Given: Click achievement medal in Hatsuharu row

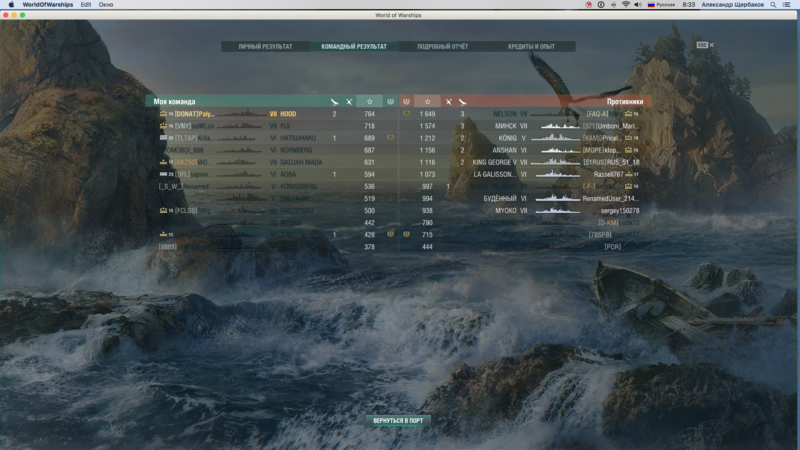Looking at the screenshot, I should click(390, 138).
